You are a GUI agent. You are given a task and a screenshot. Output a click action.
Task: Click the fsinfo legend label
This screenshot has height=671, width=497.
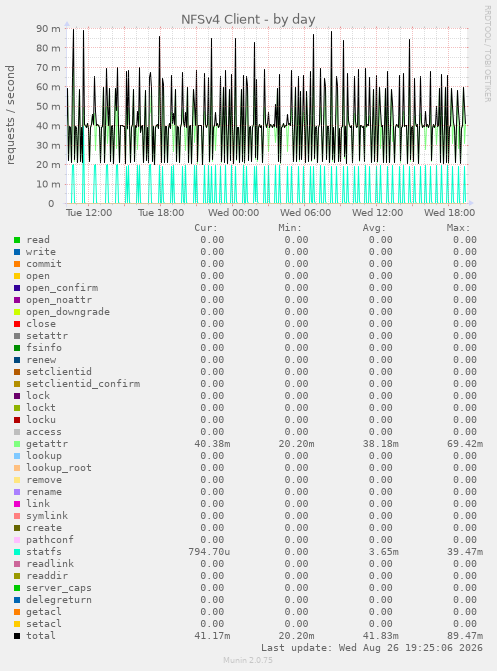coord(44,348)
